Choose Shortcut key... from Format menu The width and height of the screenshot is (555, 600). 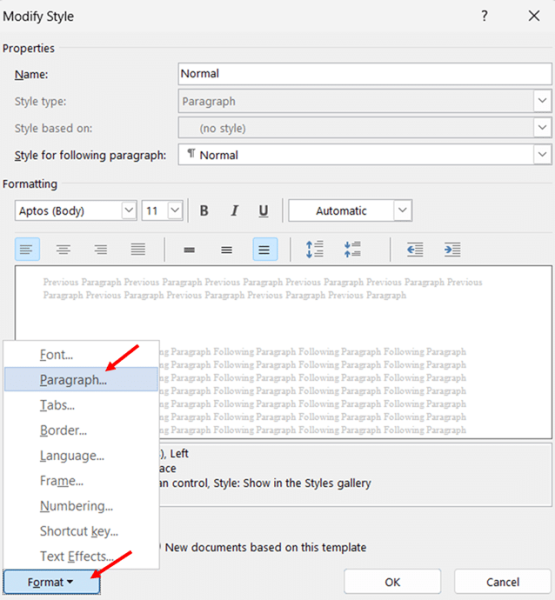click(81, 531)
